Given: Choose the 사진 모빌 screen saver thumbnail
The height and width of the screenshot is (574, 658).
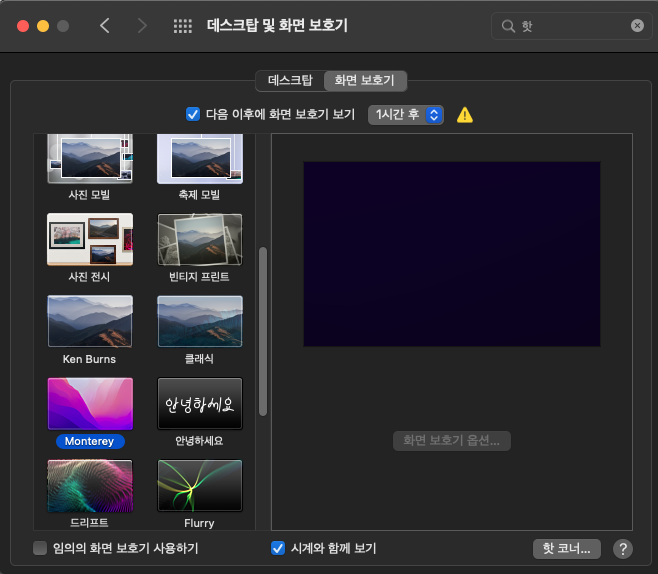Looking at the screenshot, I should [90, 159].
